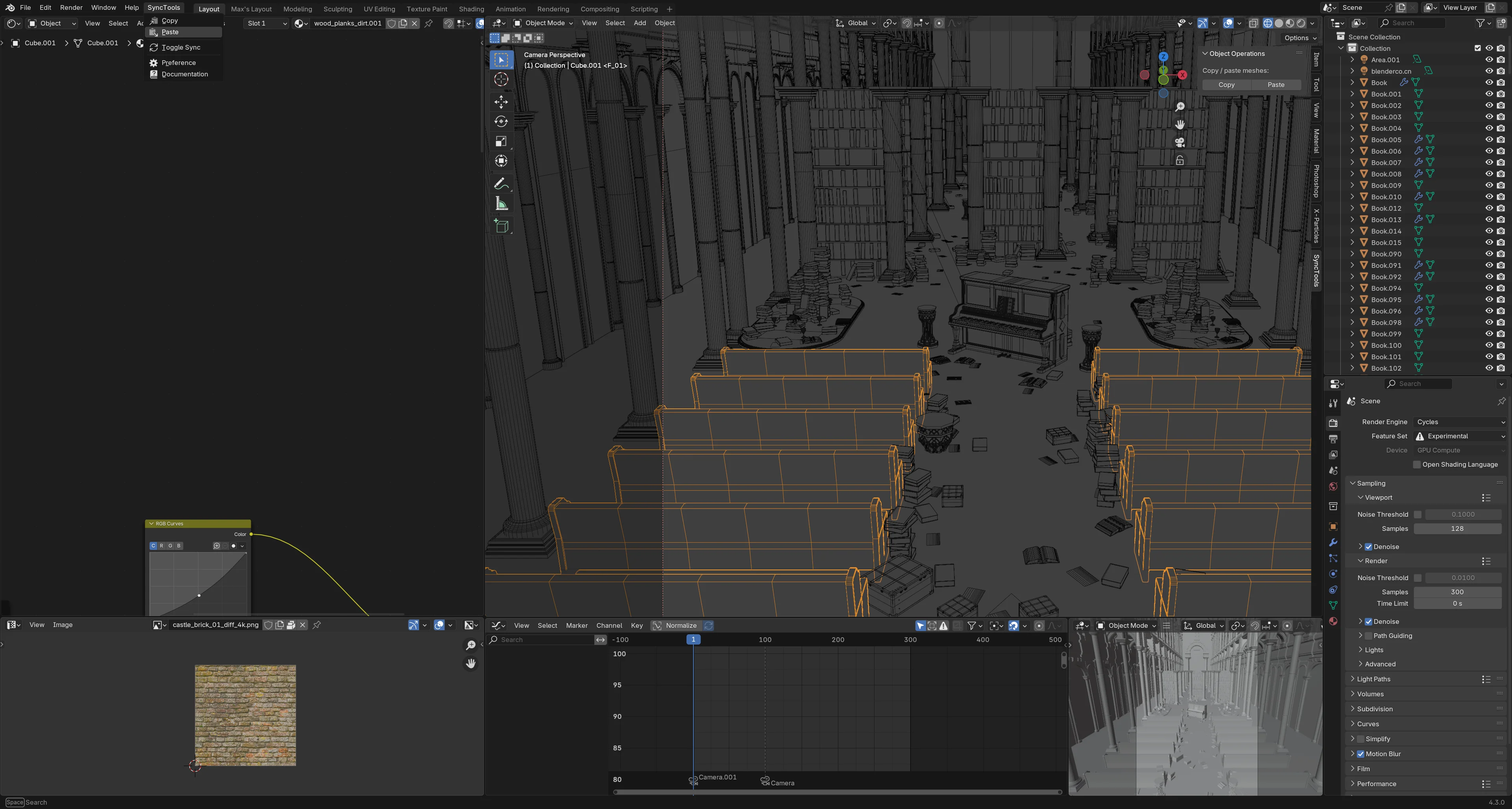
Task: Click the Render Samples field showing 300
Action: pos(1457,592)
